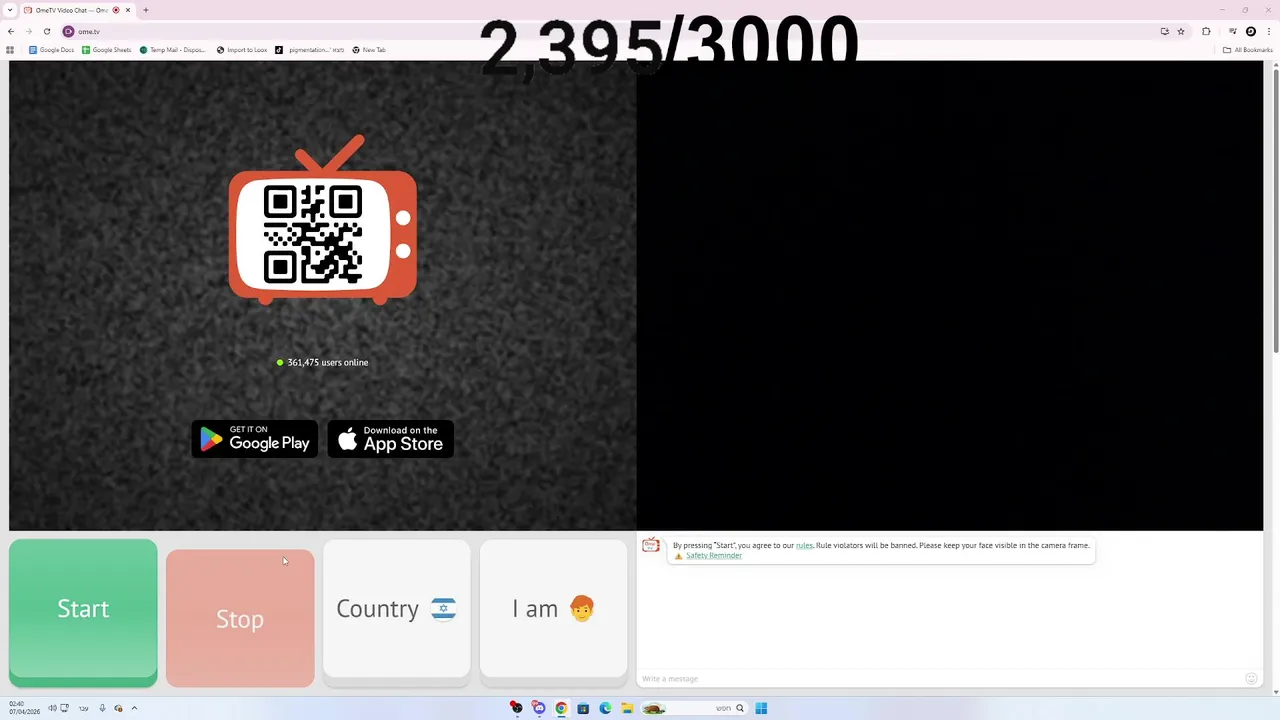Open the Chrome profile avatar

pos(1250,31)
